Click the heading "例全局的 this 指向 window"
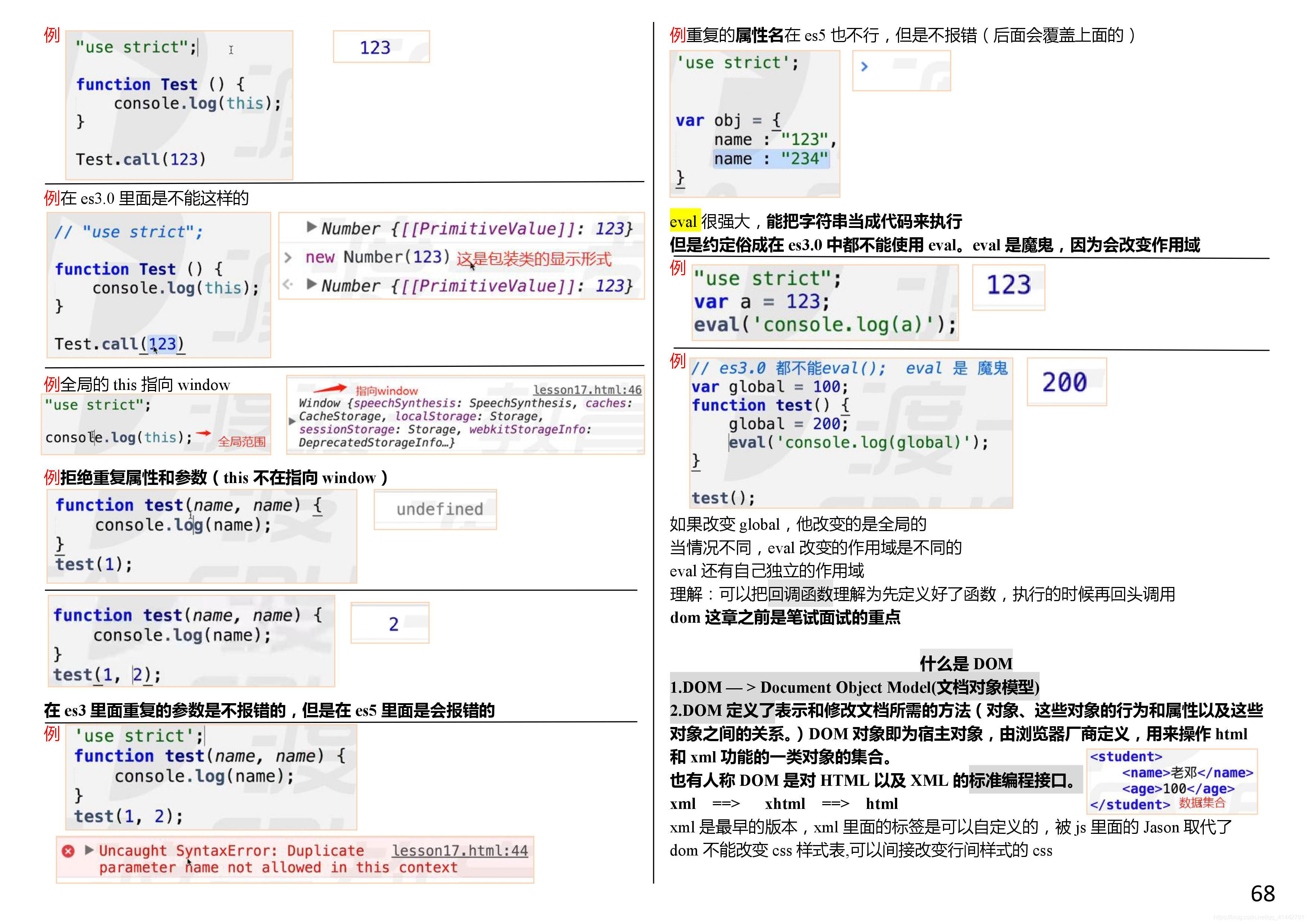Image resolution: width=1307 pixels, height=924 pixels. pos(137,384)
